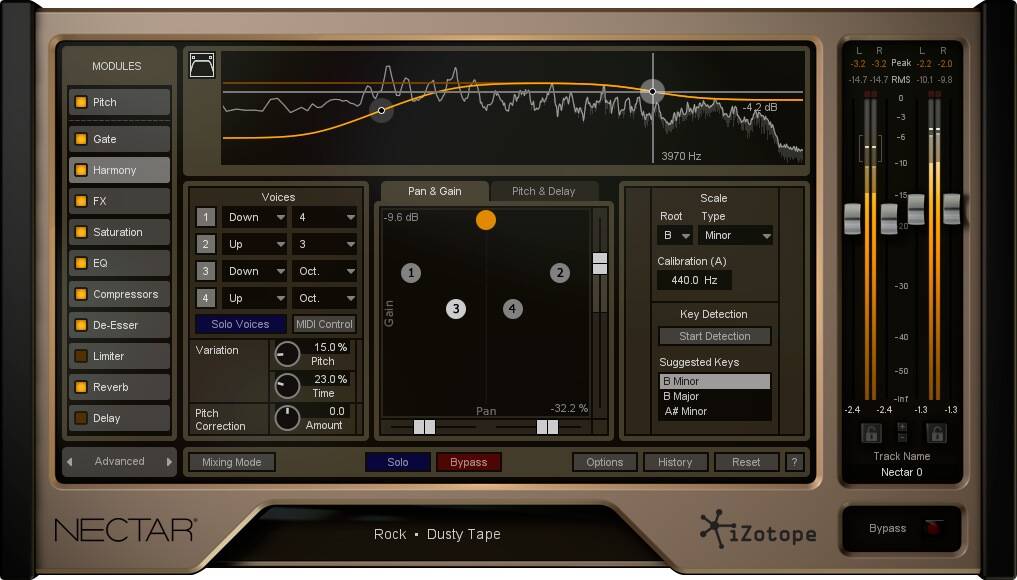Open voice 1 interval dropdown showing 4

click(x=324, y=217)
